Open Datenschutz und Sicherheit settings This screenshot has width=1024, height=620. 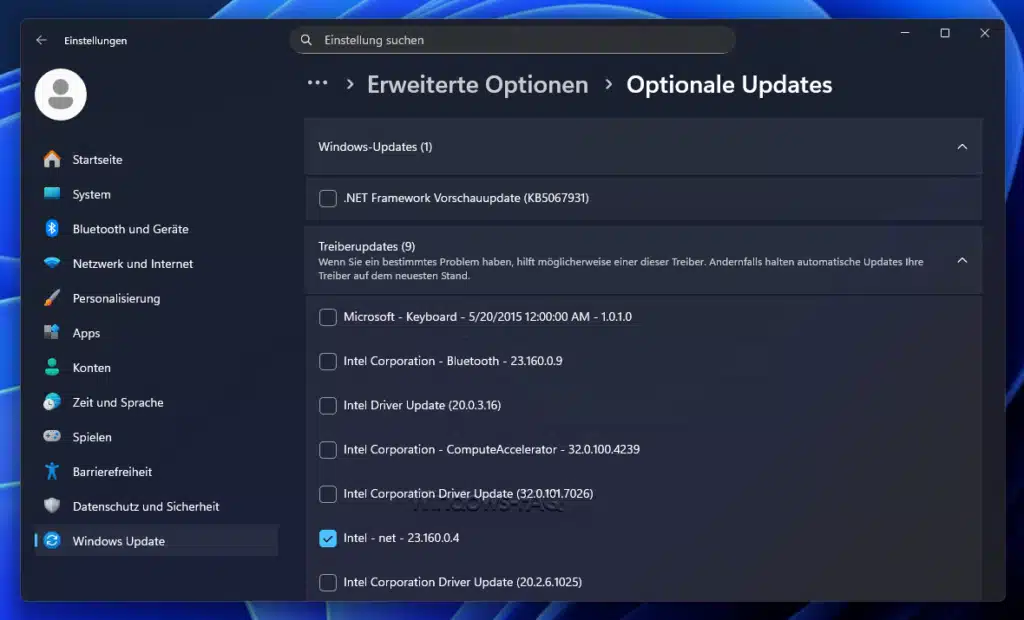pos(50,506)
